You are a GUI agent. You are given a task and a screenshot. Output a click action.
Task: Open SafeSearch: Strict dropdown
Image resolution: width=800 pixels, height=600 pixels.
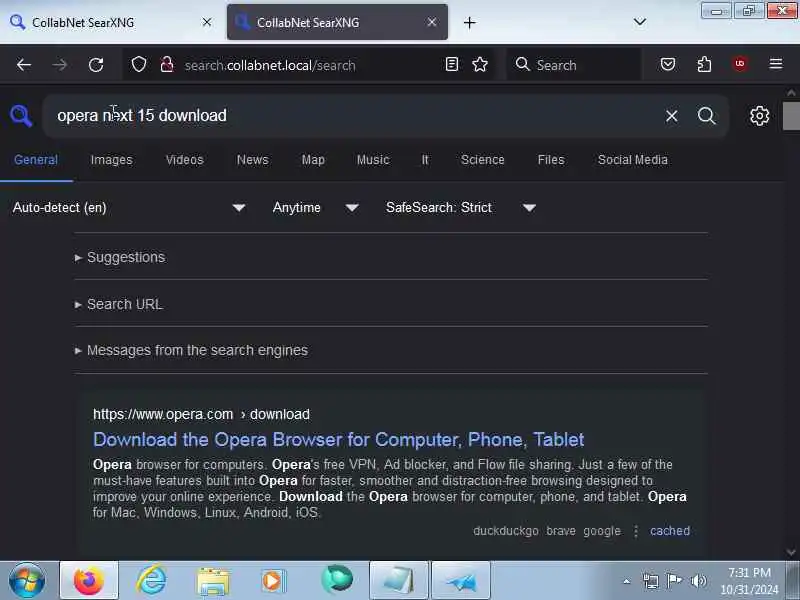click(460, 208)
